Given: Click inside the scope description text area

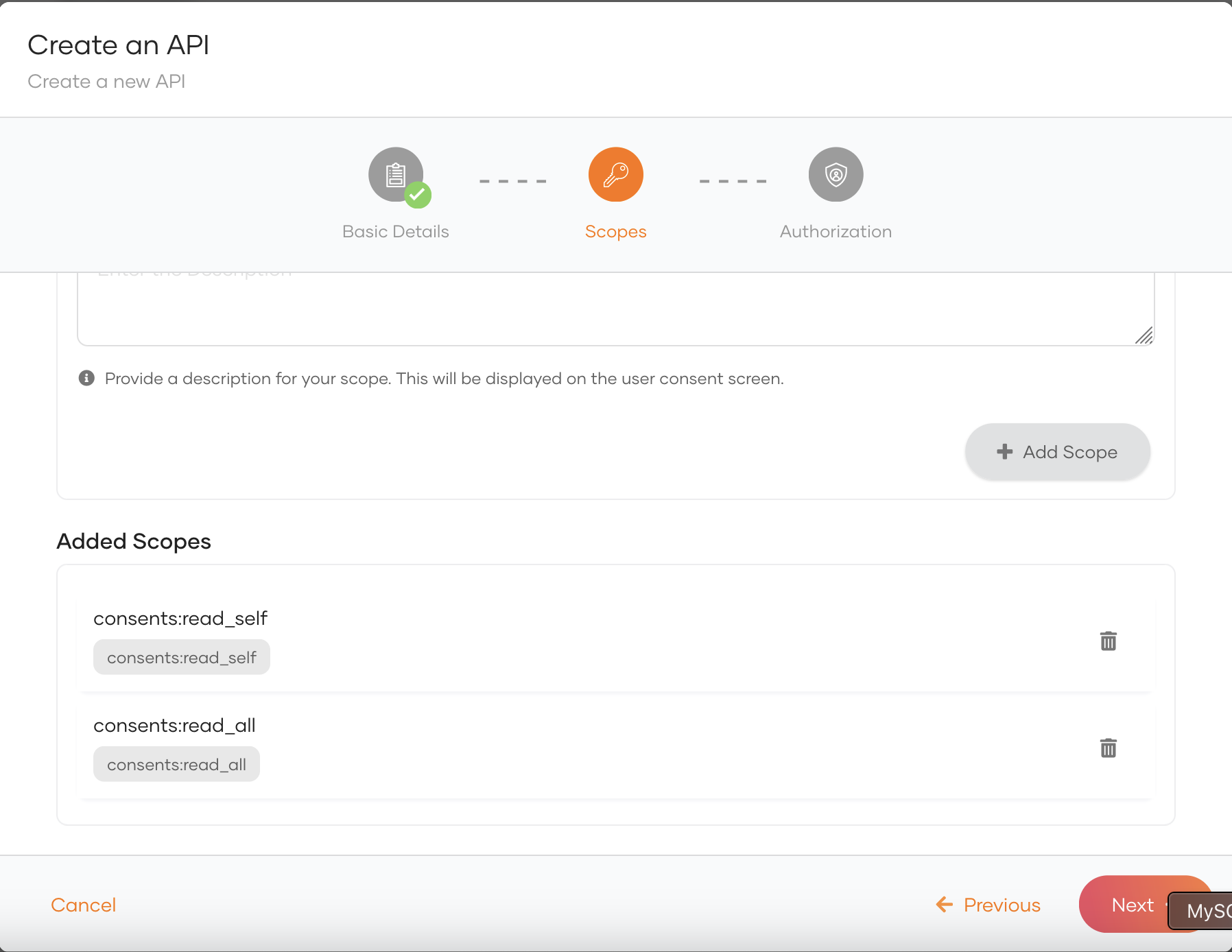Looking at the screenshot, I should click(x=615, y=309).
